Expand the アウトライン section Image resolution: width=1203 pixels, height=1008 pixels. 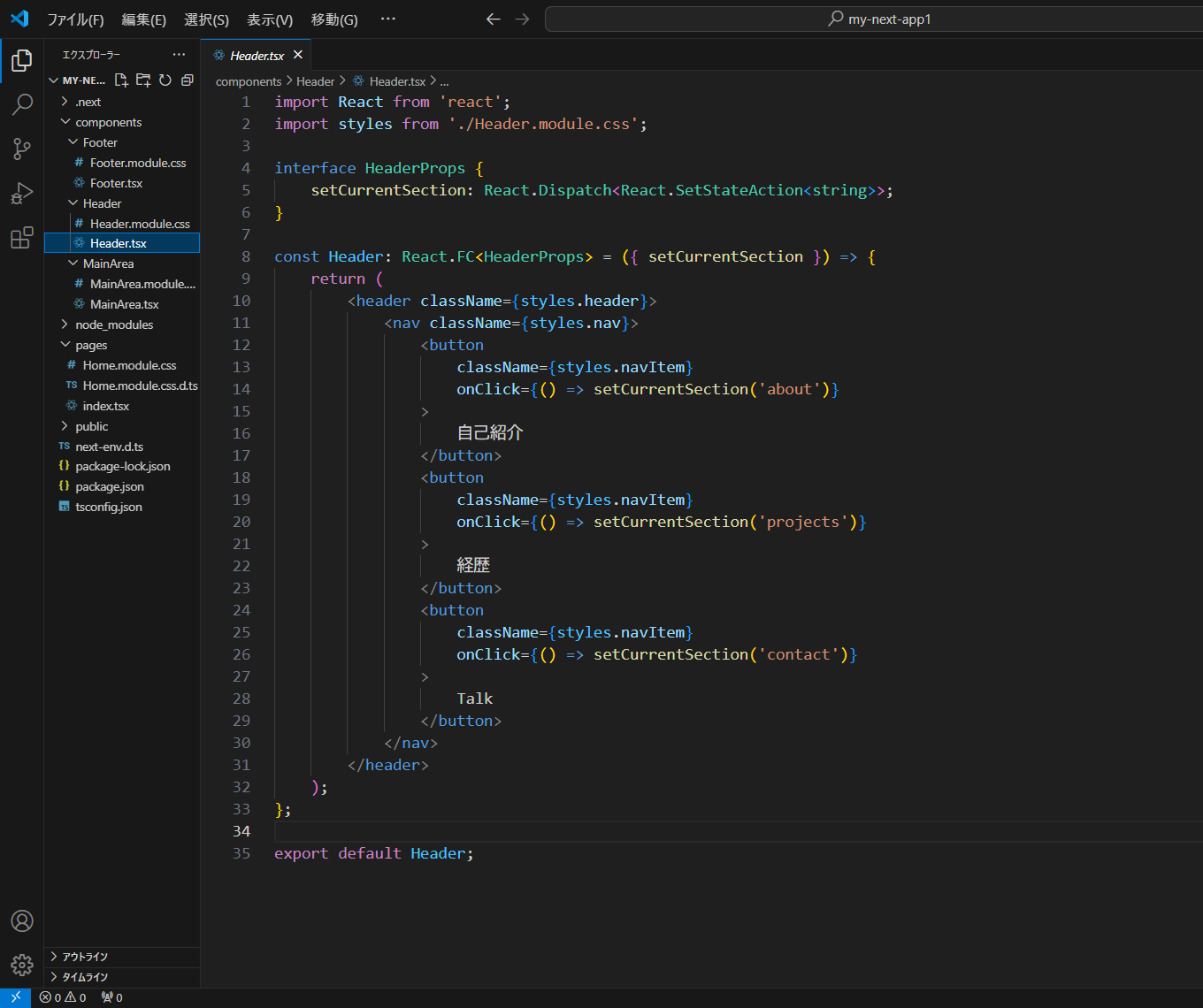85,957
